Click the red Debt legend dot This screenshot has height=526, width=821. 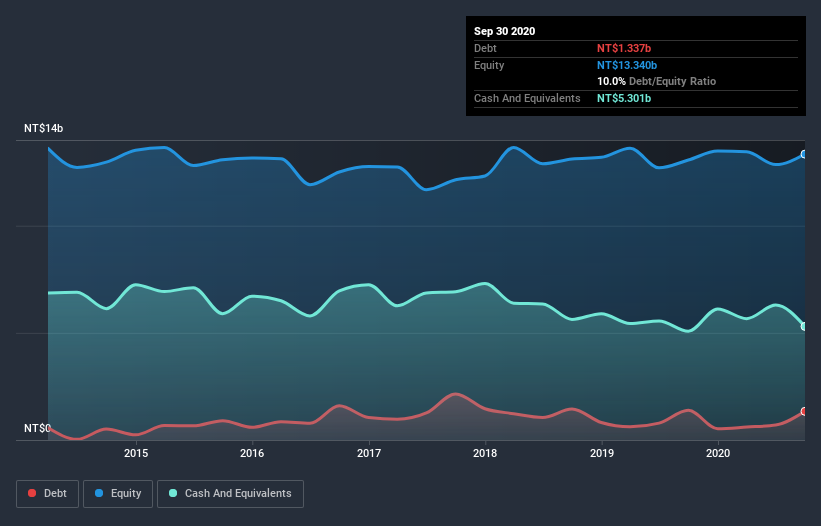(32, 493)
